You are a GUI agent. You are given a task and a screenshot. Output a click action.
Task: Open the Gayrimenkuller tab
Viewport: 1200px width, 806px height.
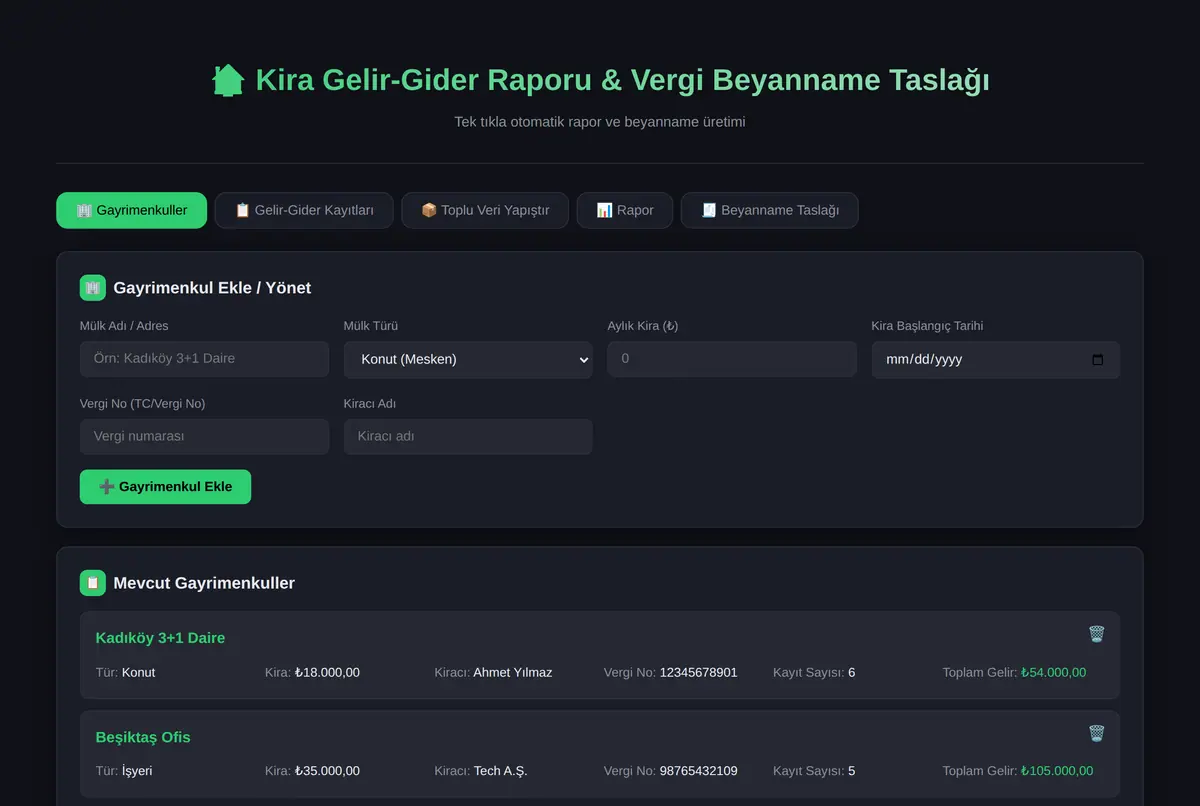point(131,210)
